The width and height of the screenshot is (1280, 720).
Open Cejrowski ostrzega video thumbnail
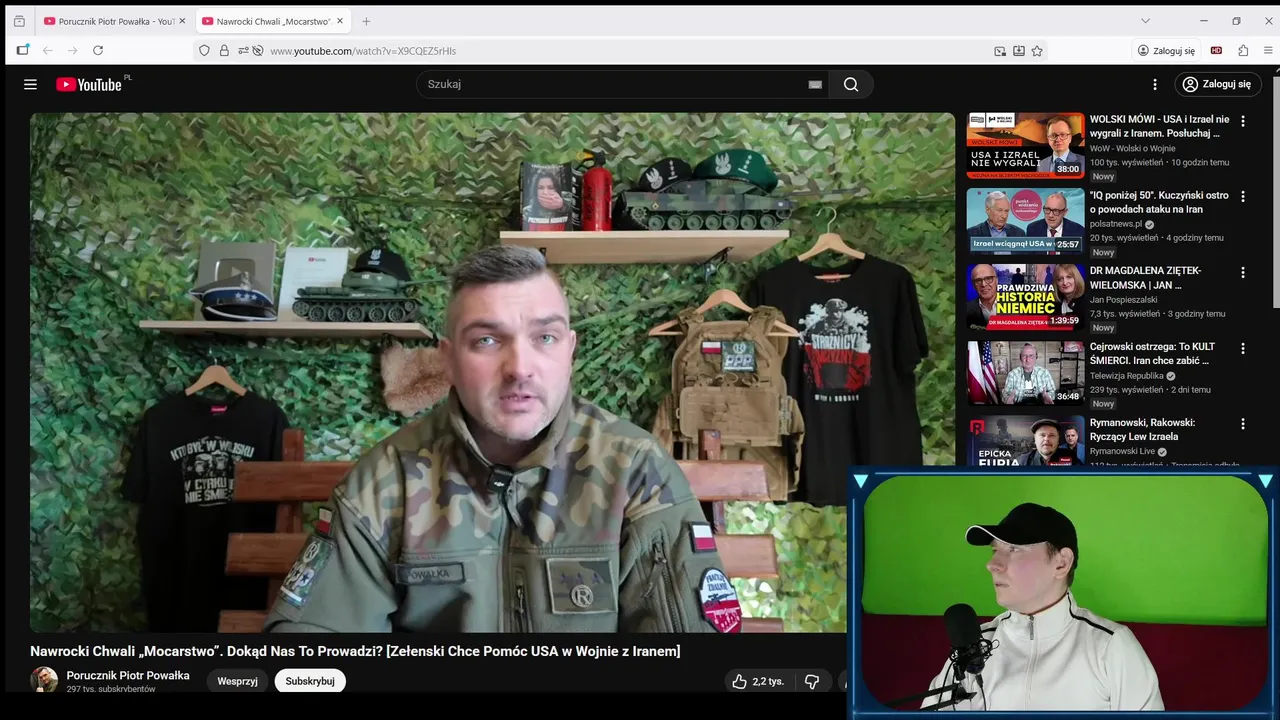point(1026,373)
